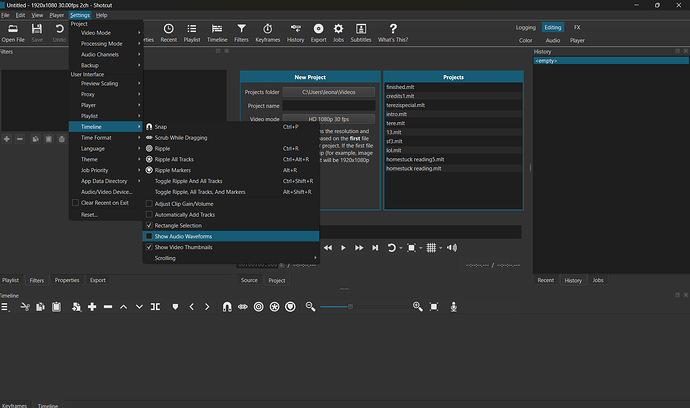Click the Projects folder path button

tap(329, 92)
